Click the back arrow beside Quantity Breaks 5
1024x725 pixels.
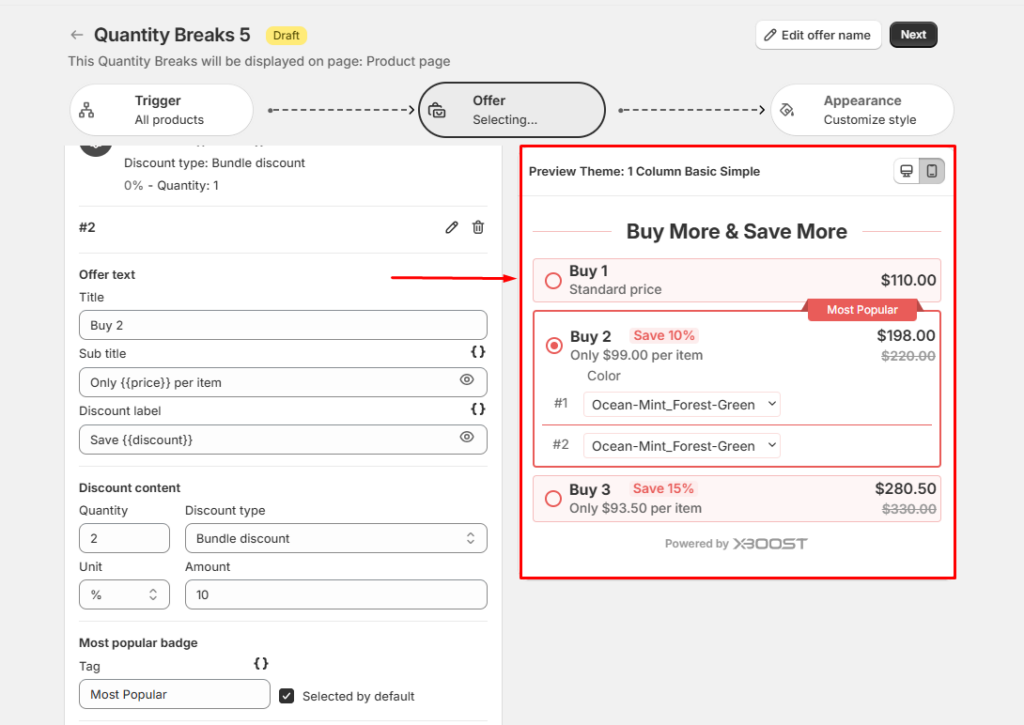click(x=77, y=35)
